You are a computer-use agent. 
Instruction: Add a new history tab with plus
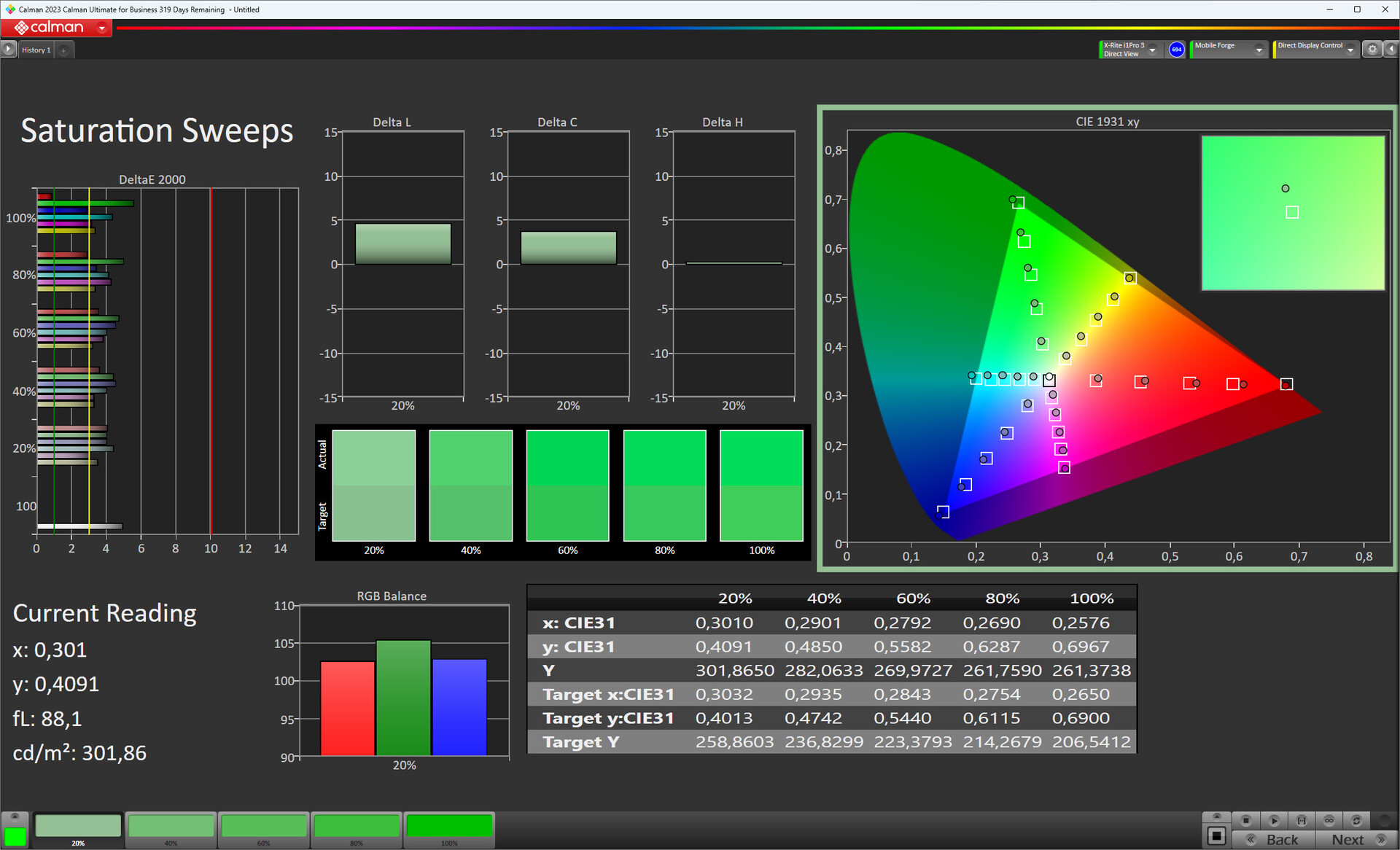click(64, 50)
